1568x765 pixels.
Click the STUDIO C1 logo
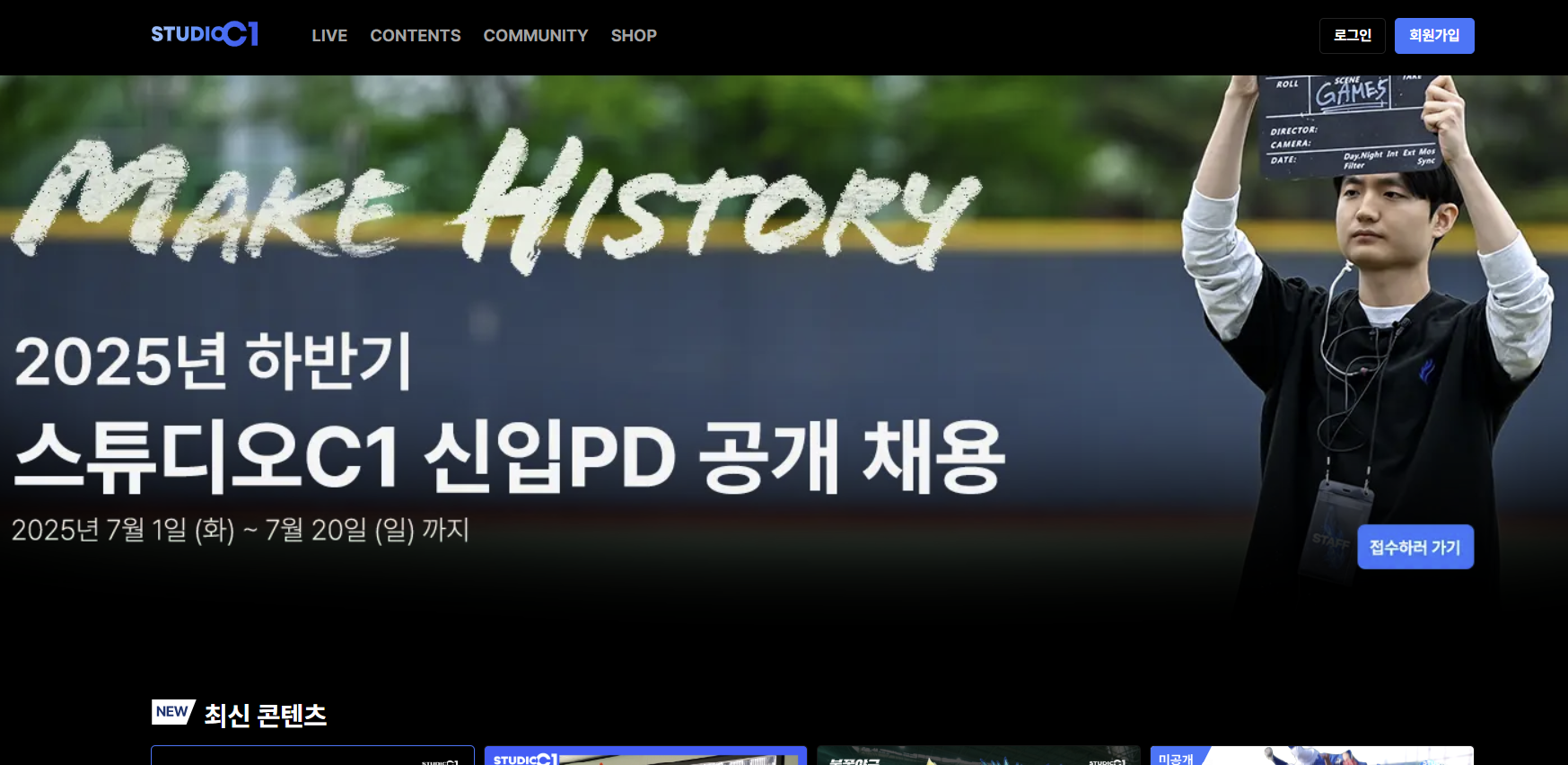tap(205, 34)
